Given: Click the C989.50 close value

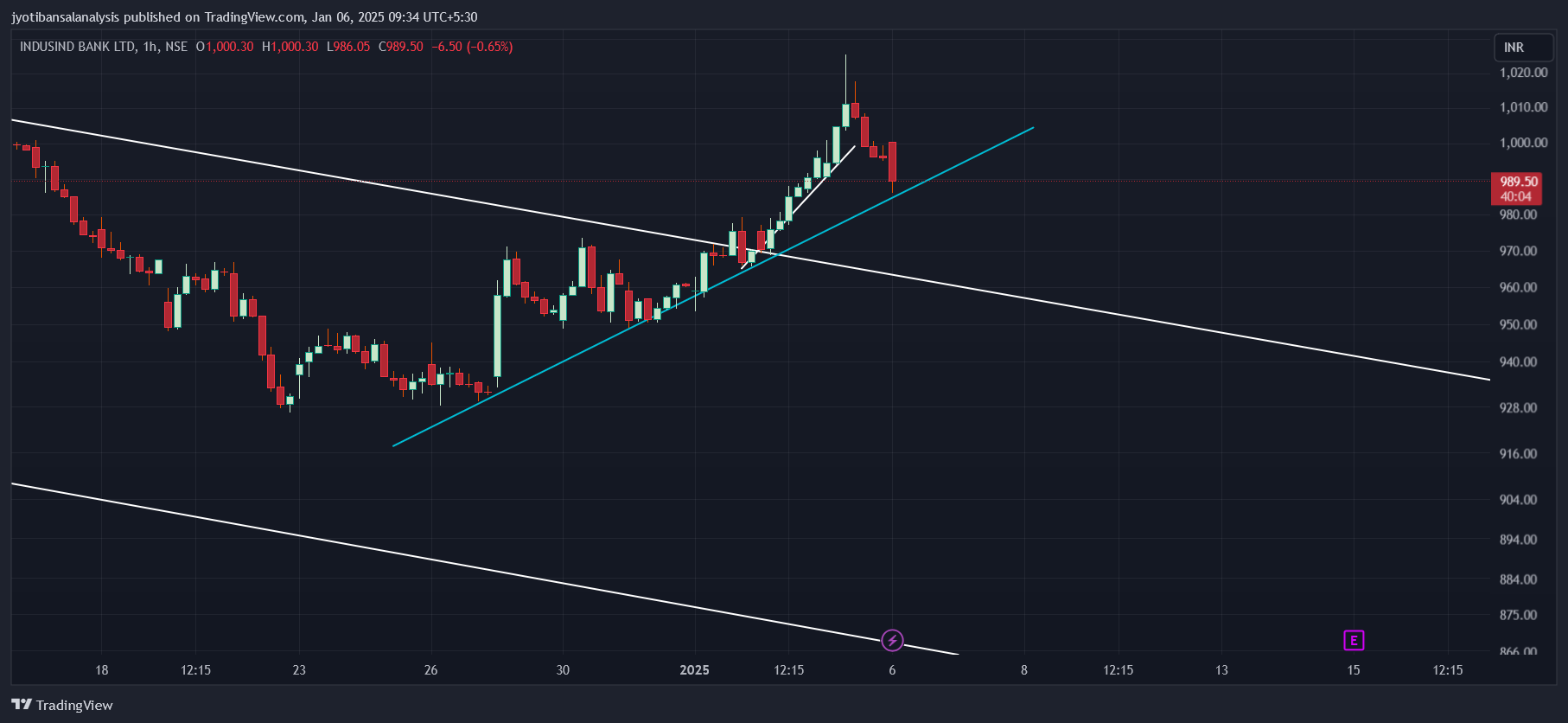Looking at the screenshot, I should tap(401, 47).
